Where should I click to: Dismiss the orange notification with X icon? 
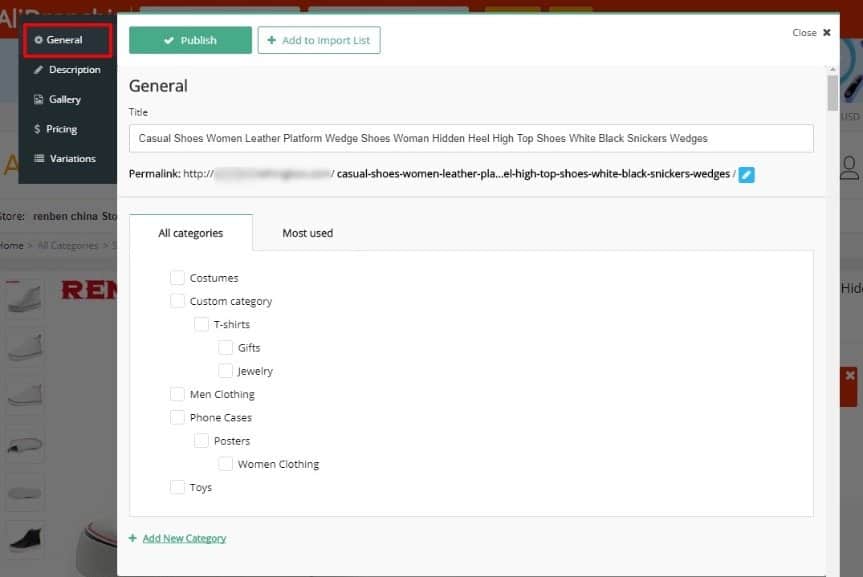coord(849,376)
